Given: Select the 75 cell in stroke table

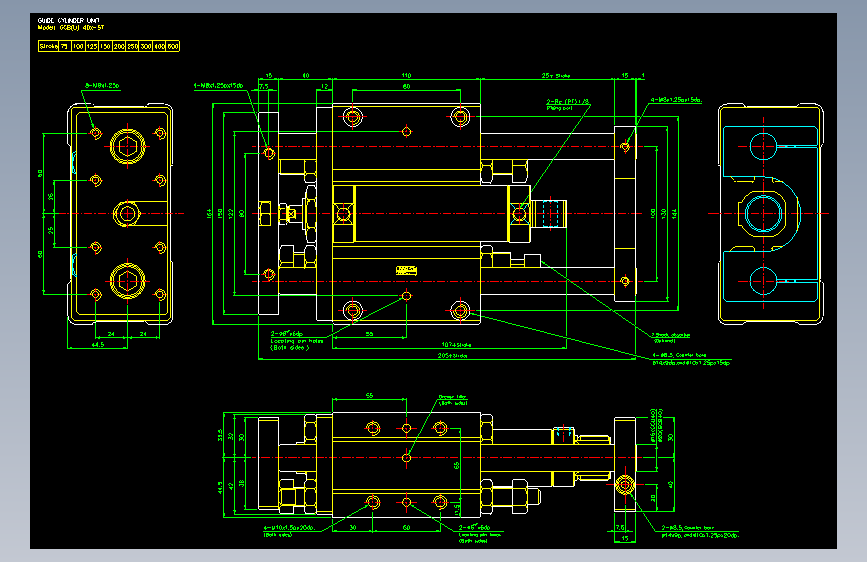Looking at the screenshot, I should pyautogui.click(x=65, y=46).
